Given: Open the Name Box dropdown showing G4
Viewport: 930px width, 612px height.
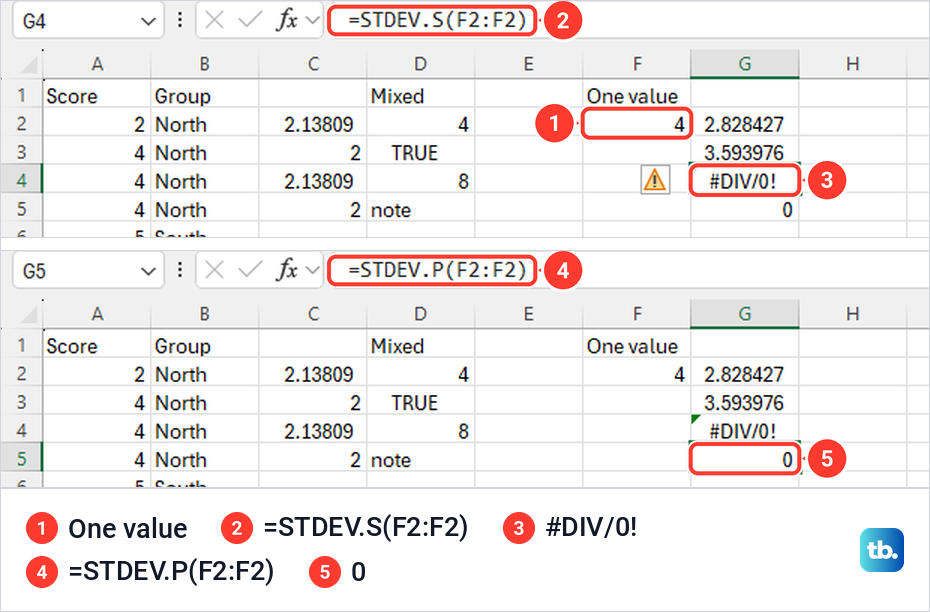Looking at the screenshot, I should (148, 21).
